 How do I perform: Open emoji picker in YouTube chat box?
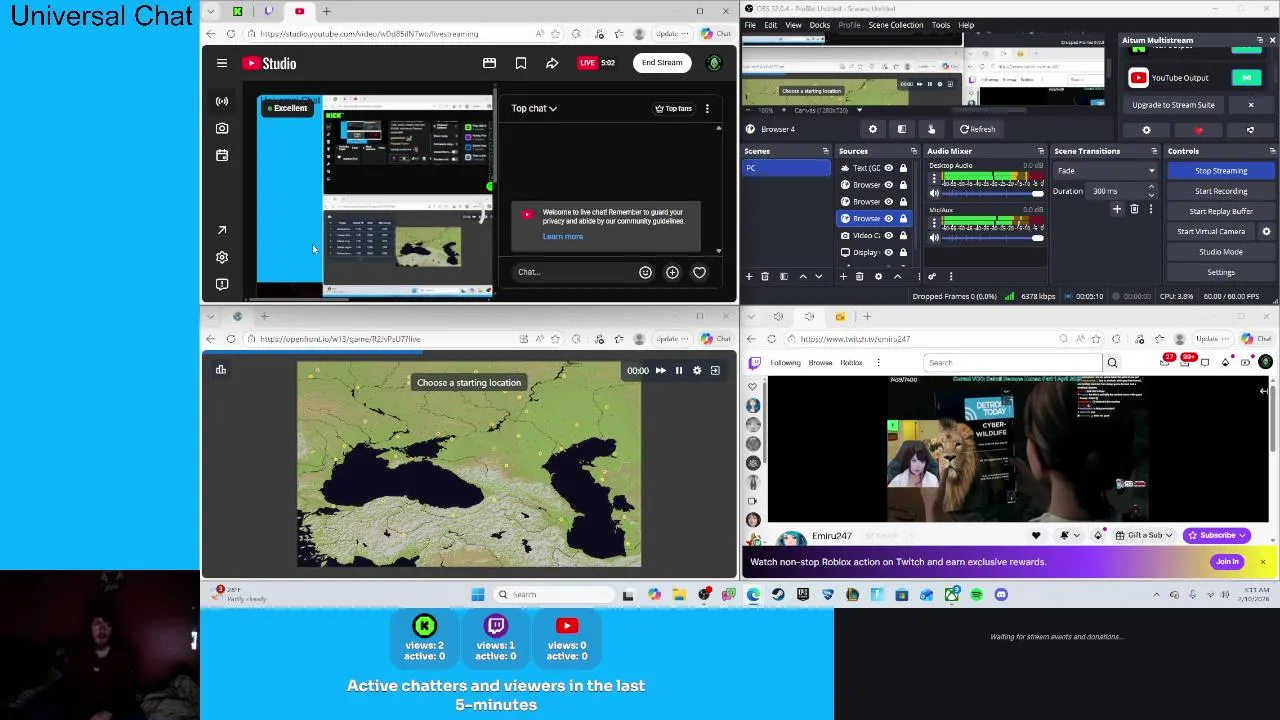pyautogui.click(x=645, y=272)
